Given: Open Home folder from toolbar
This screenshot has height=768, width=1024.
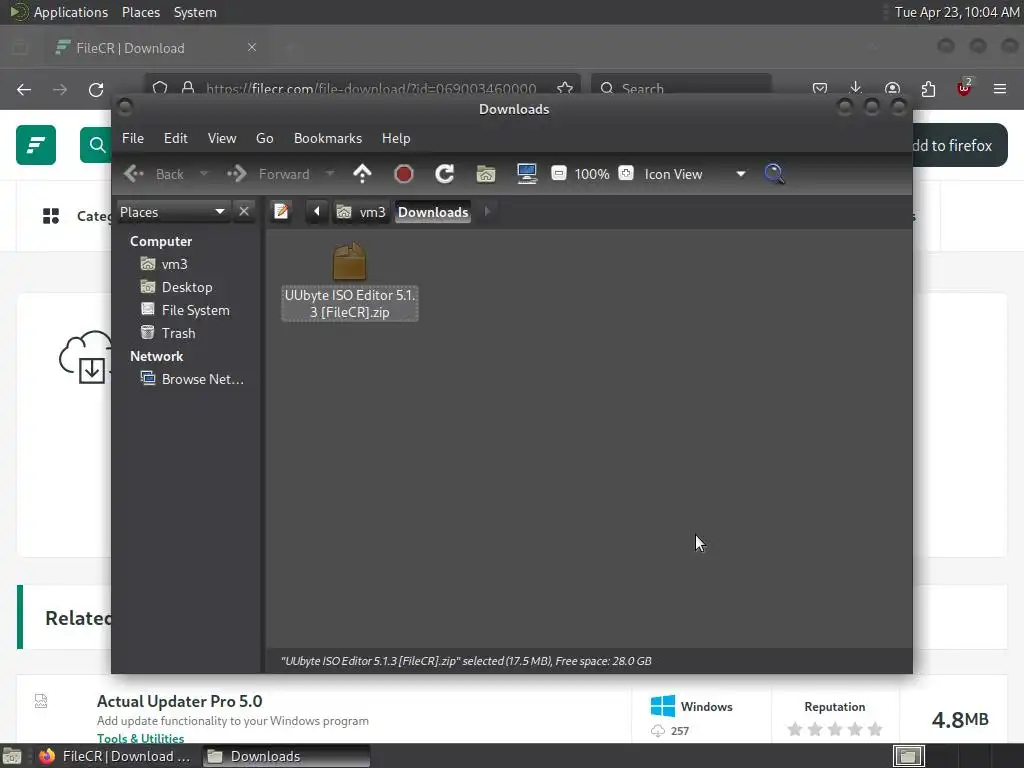Looking at the screenshot, I should click(486, 174).
